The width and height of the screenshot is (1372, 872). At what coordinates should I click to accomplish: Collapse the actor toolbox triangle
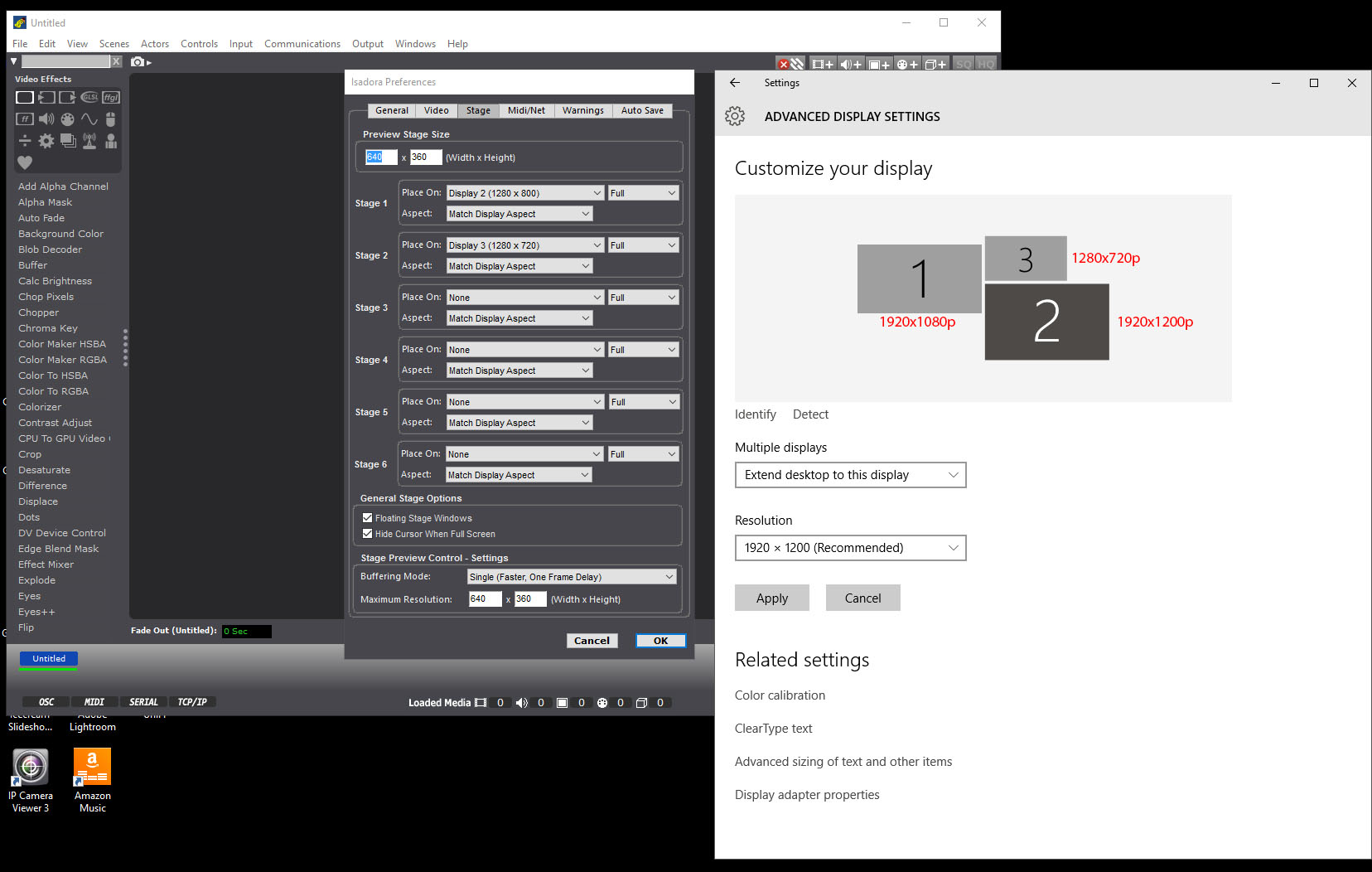point(13,61)
